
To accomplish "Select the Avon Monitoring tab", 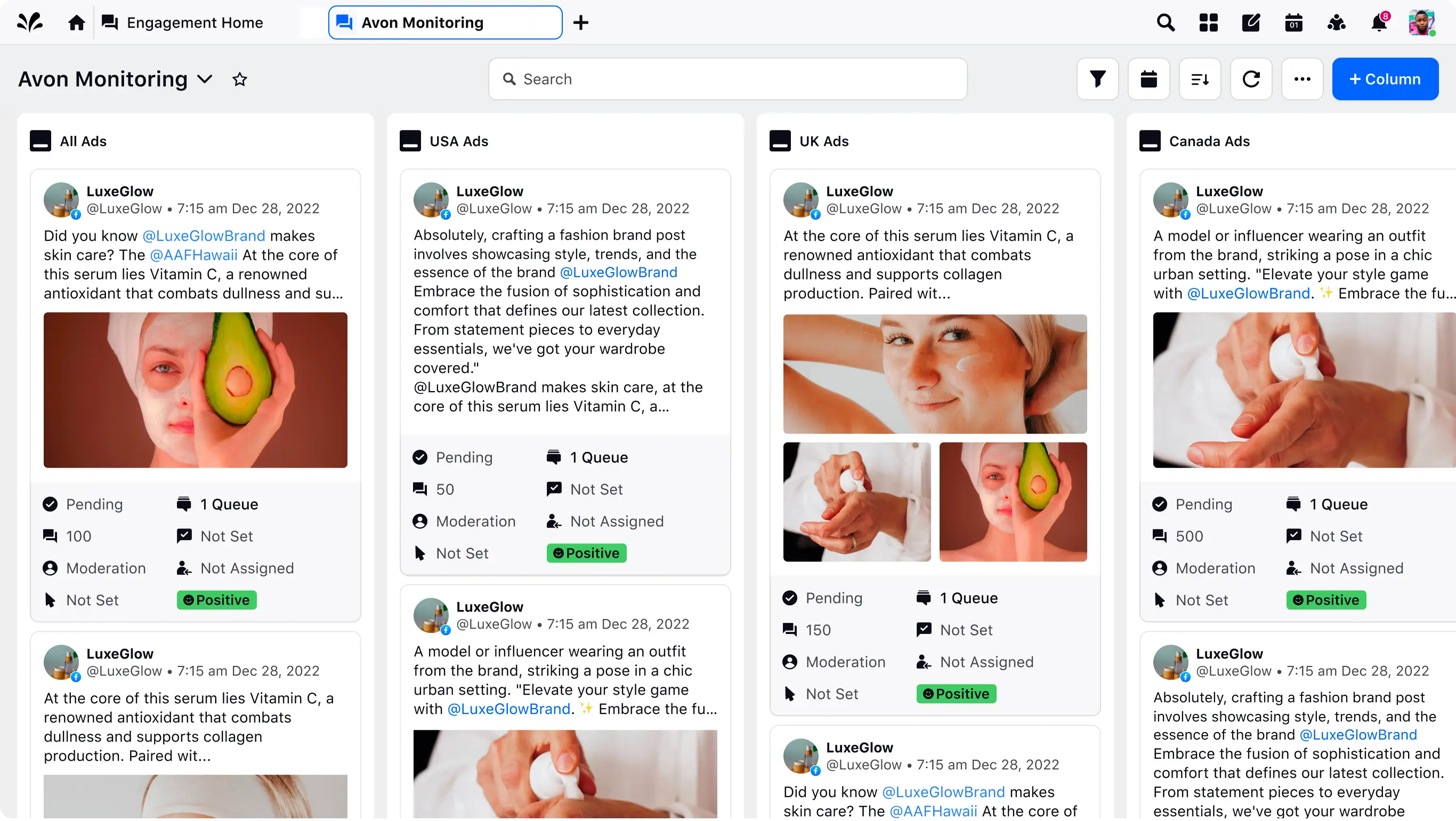I will point(445,22).
